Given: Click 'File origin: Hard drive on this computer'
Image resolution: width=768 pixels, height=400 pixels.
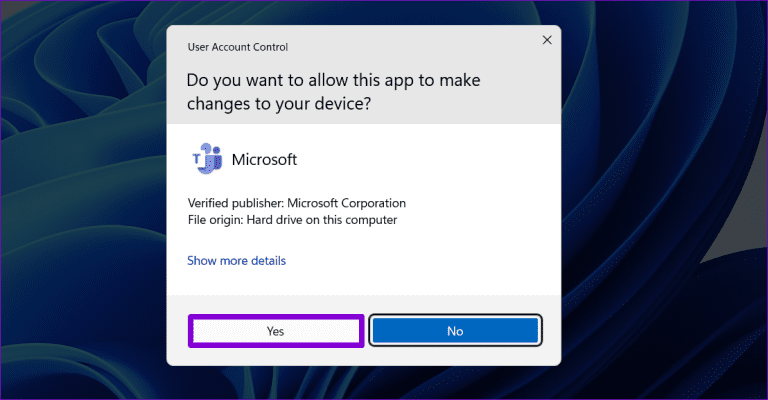Looking at the screenshot, I should point(292,220).
